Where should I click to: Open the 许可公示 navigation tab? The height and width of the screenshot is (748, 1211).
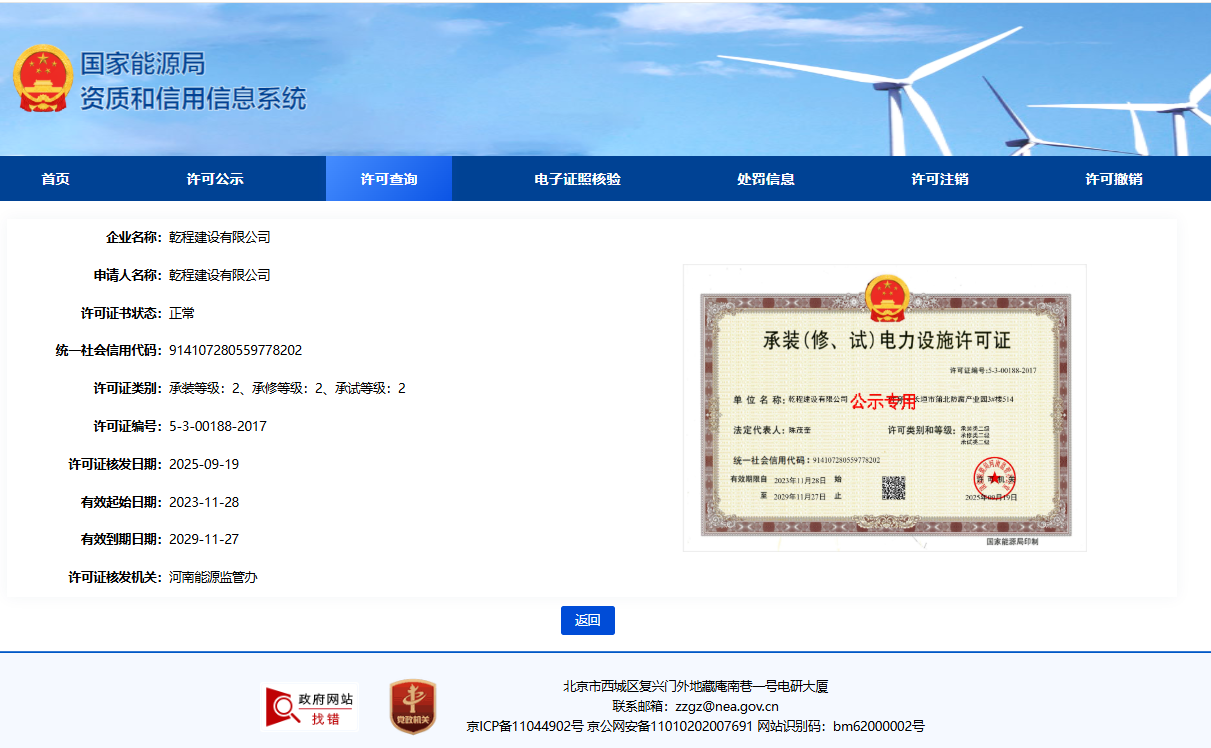tap(215, 179)
